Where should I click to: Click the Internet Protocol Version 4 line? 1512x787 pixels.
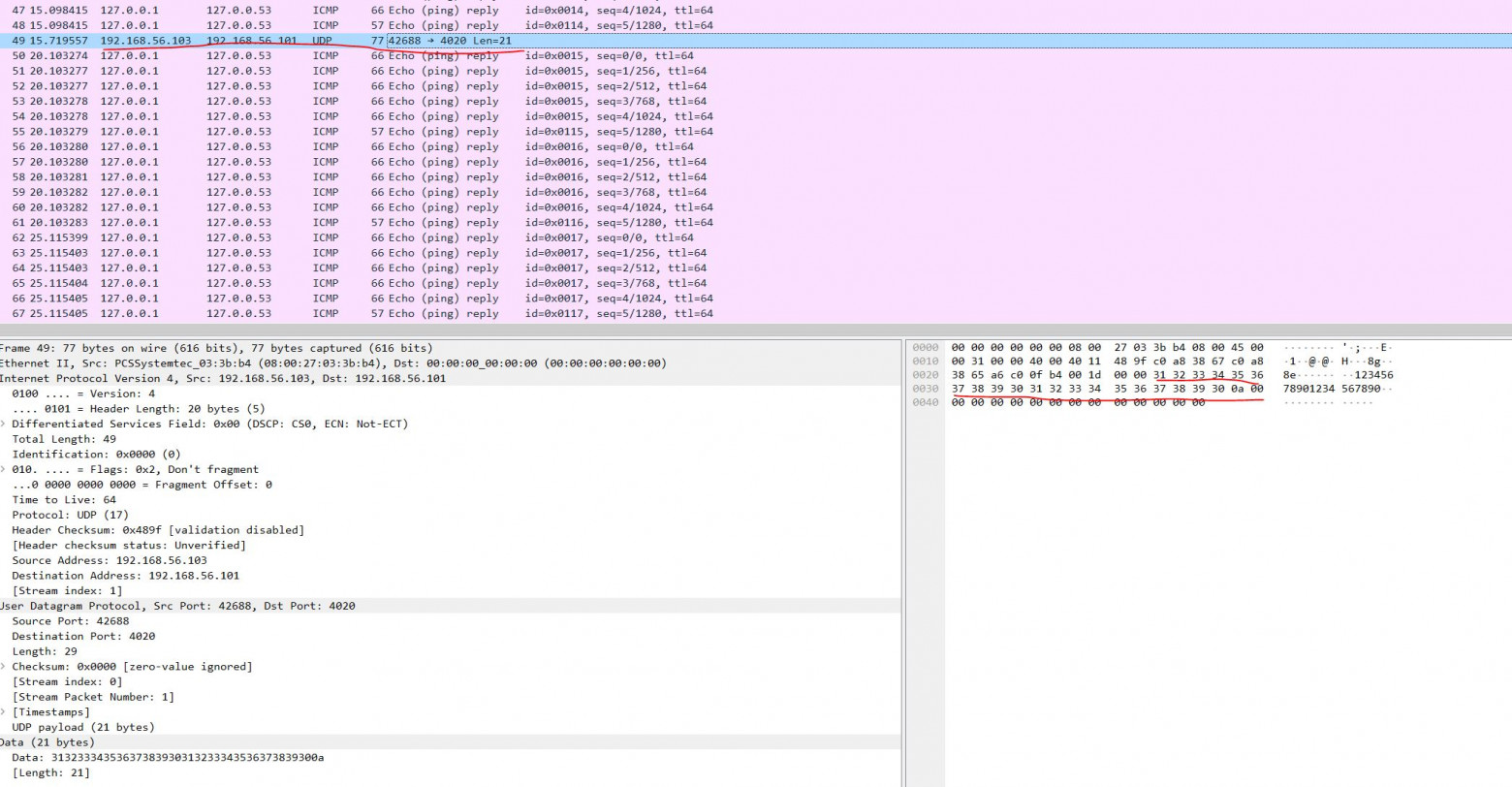pyautogui.click(x=451, y=378)
